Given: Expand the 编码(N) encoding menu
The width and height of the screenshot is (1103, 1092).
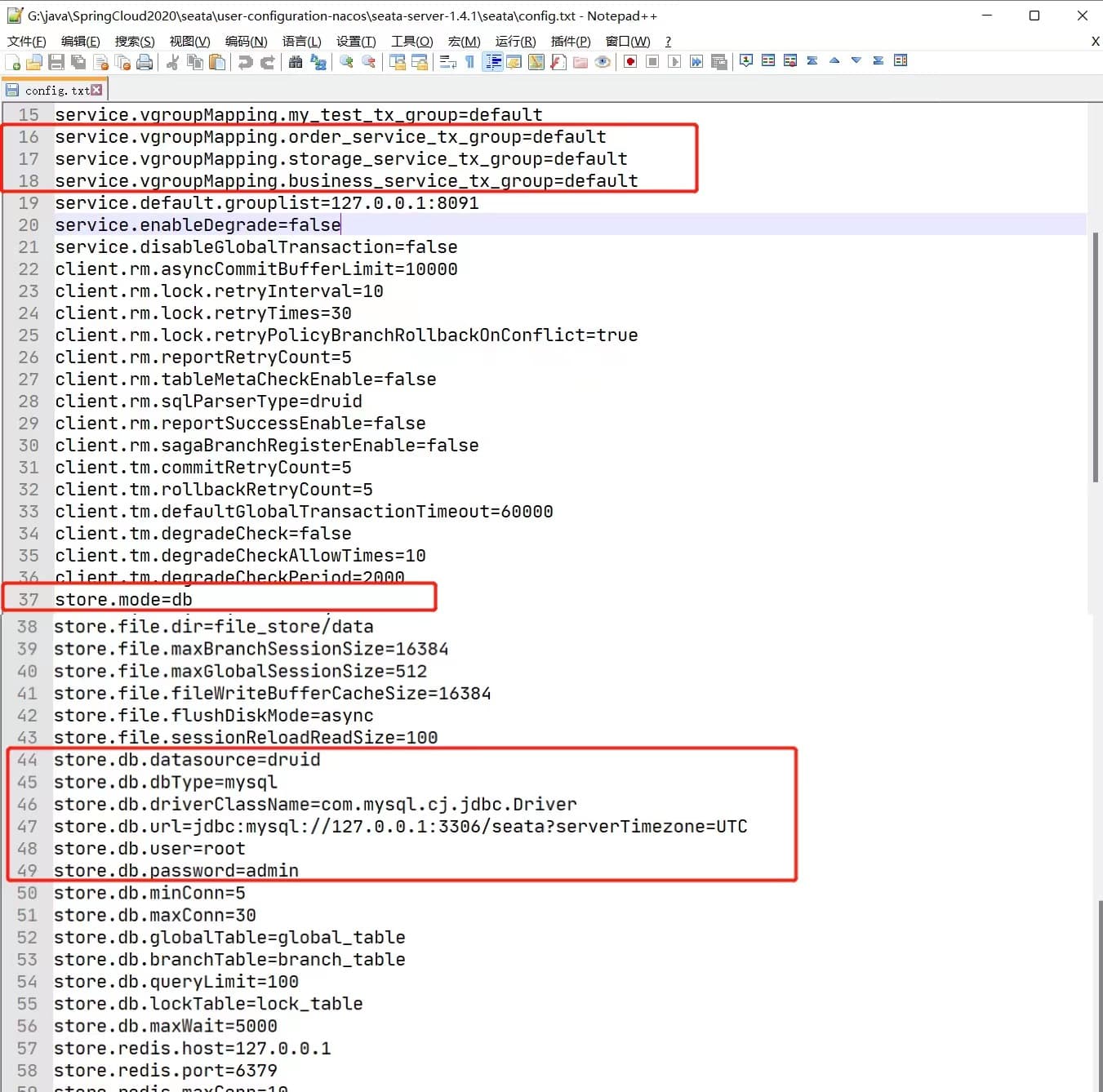Looking at the screenshot, I should tap(246, 42).
